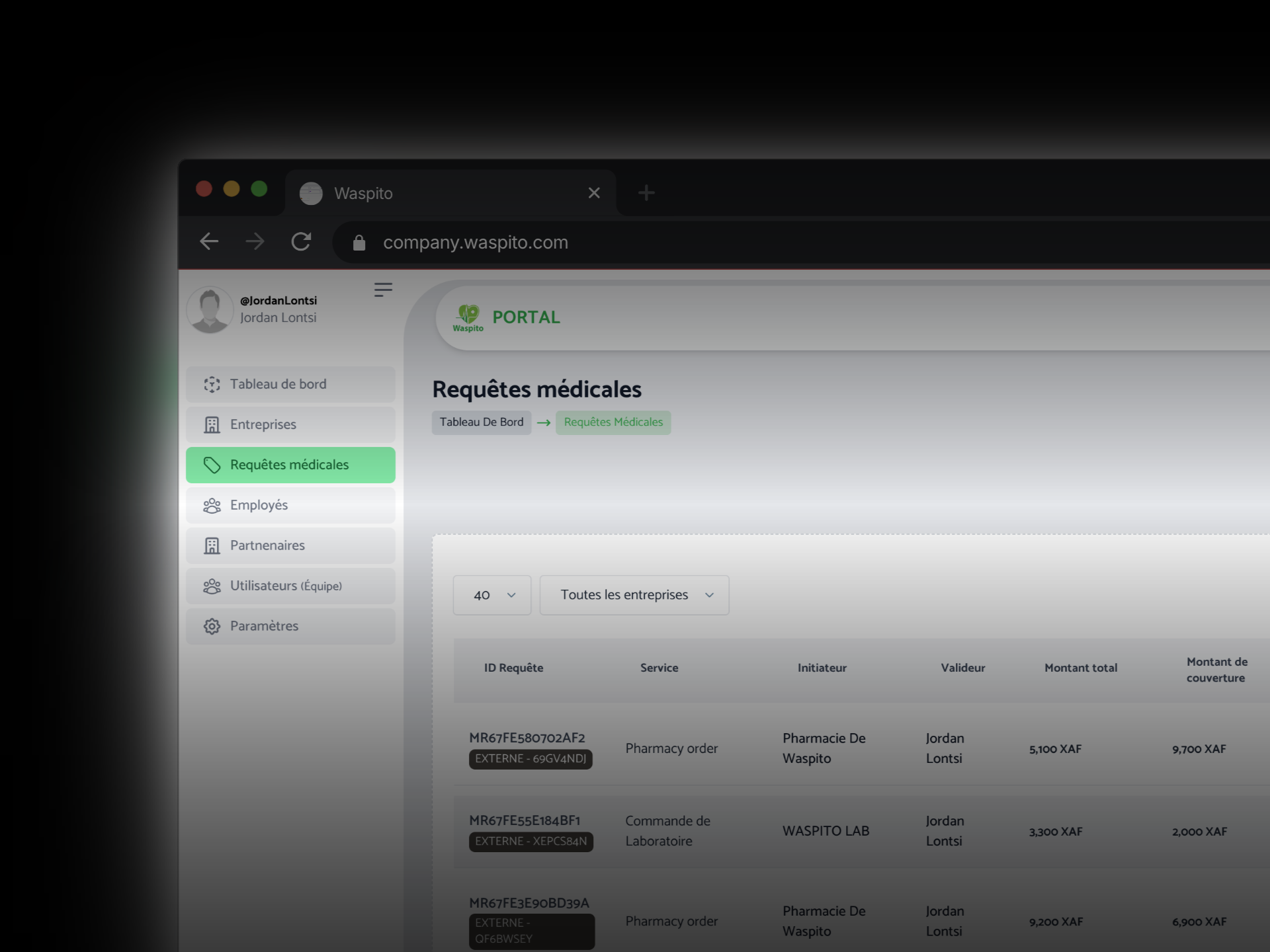This screenshot has height=952, width=1270.
Task: Click the browser back arrow
Action: [x=209, y=242]
